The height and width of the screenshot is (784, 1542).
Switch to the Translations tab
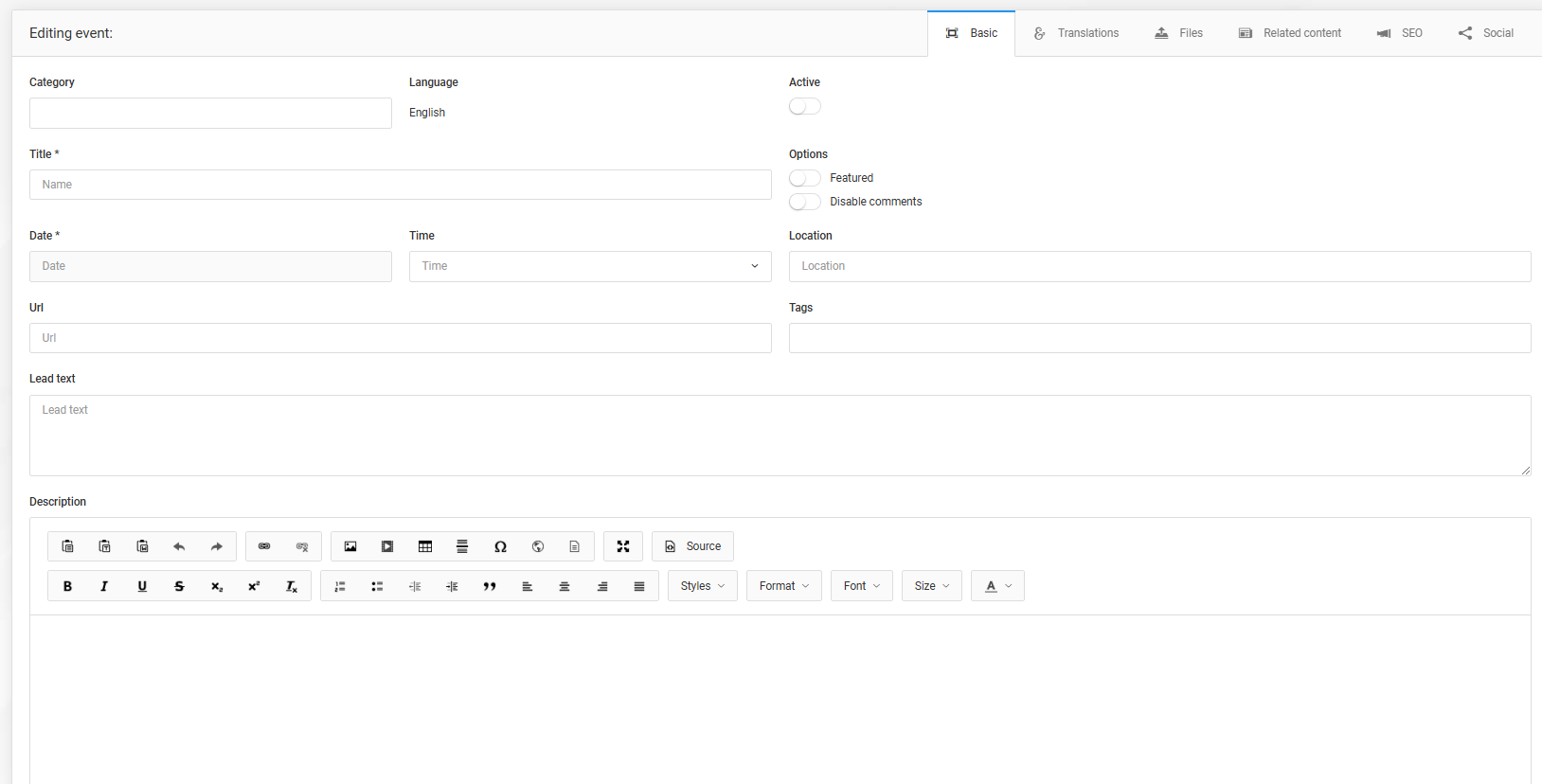tap(1076, 33)
